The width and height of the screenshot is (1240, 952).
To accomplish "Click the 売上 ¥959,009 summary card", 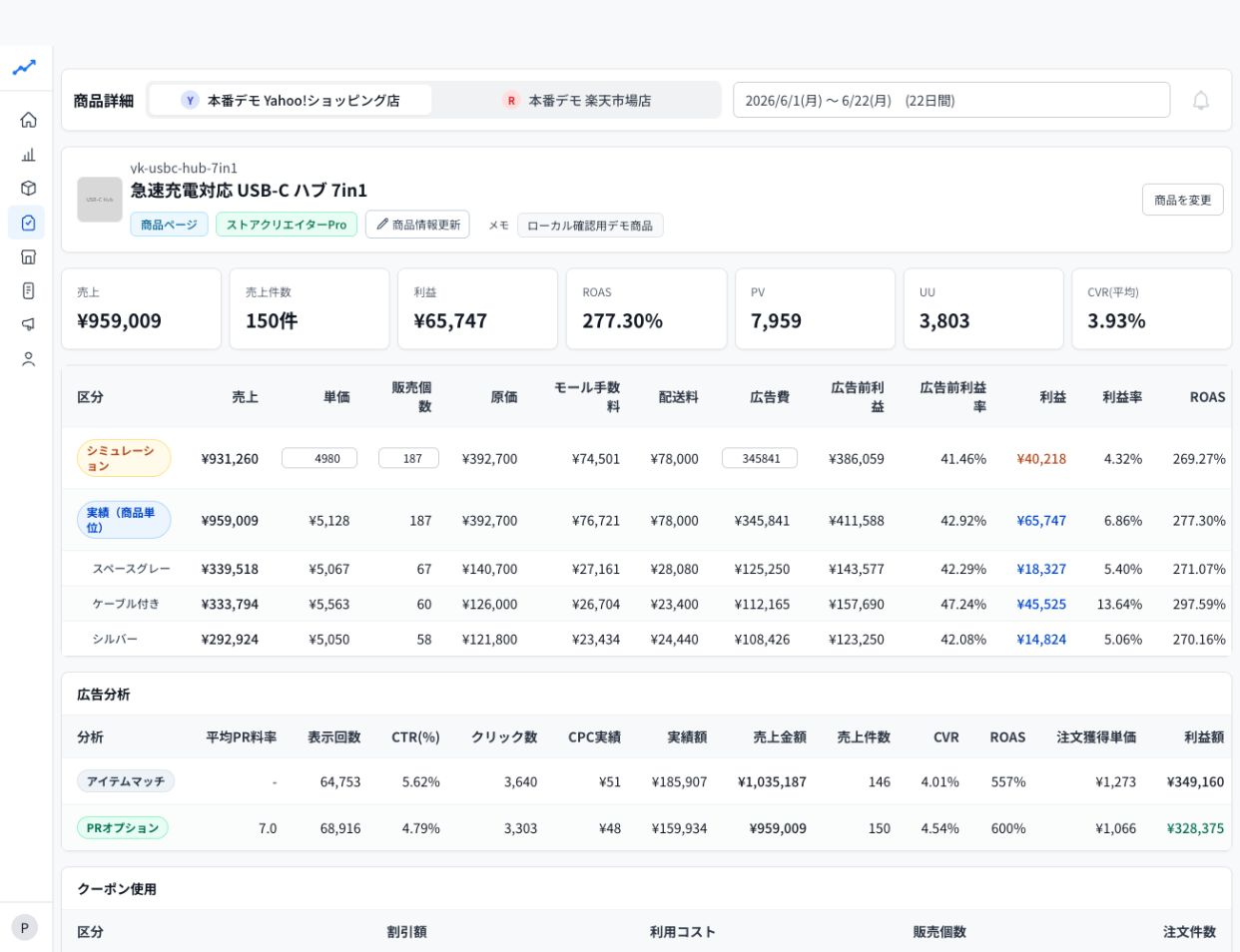I will pyautogui.click(x=141, y=308).
